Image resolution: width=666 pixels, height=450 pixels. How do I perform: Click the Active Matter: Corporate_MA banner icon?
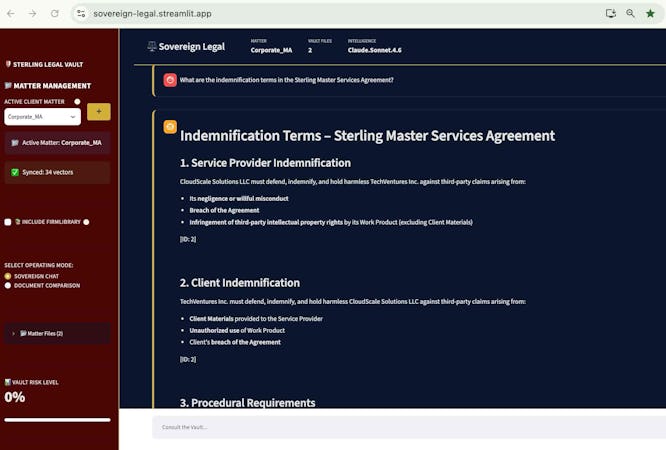point(15,143)
